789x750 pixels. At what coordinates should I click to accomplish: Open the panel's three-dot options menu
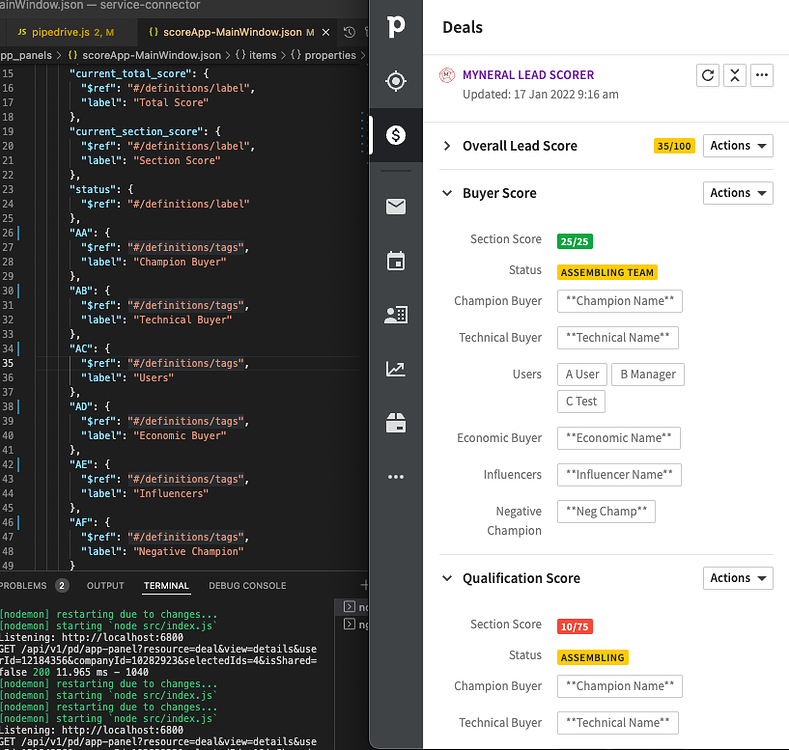[762, 76]
